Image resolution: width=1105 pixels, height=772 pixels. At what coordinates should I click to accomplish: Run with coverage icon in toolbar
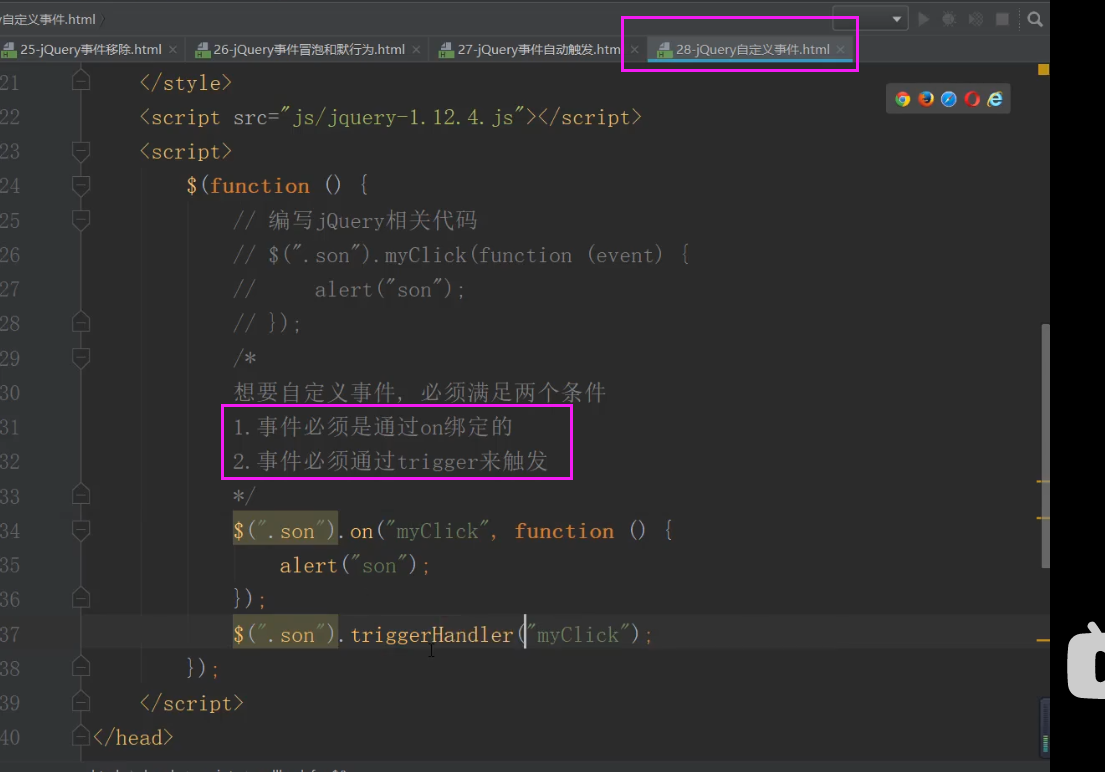pos(976,19)
